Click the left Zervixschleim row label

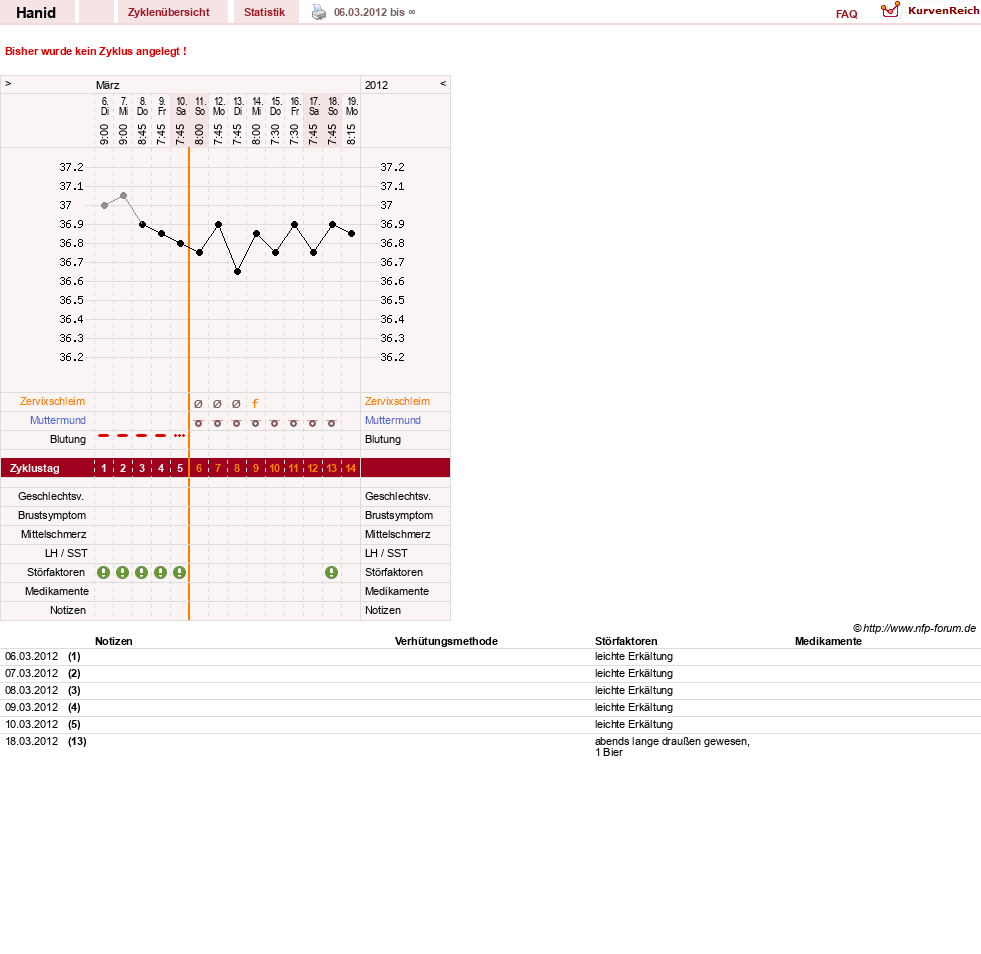[x=53, y=402]
